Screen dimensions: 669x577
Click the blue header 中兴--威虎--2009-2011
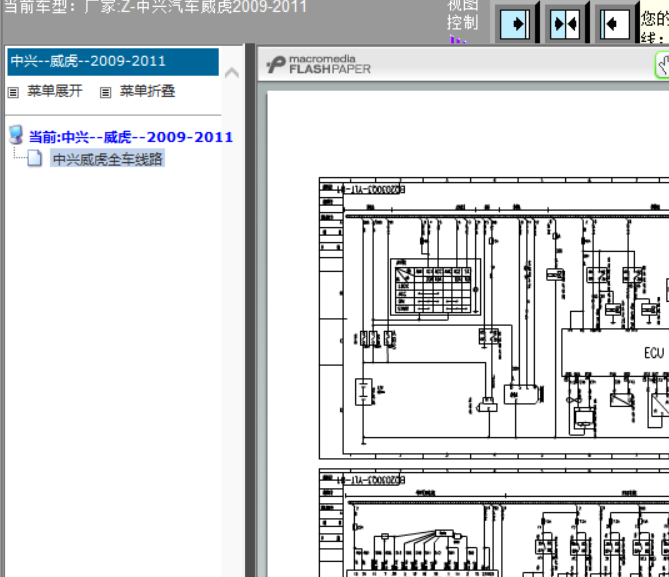click(x=113, y=61)
